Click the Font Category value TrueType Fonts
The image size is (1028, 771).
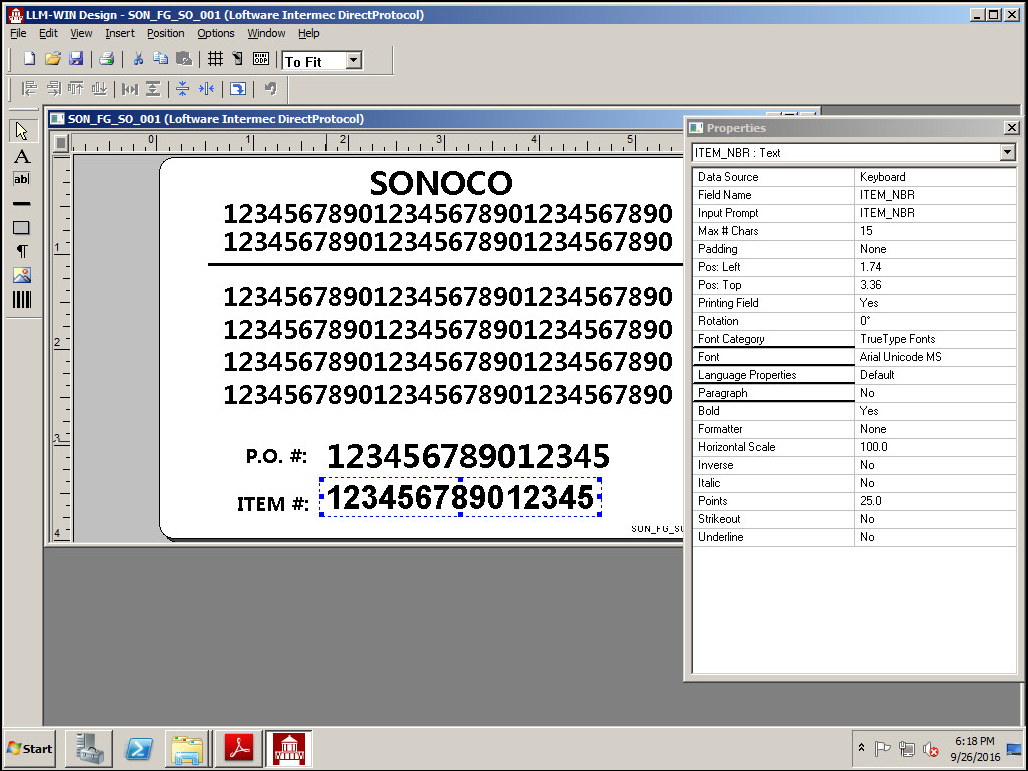(x=935, y=339)
